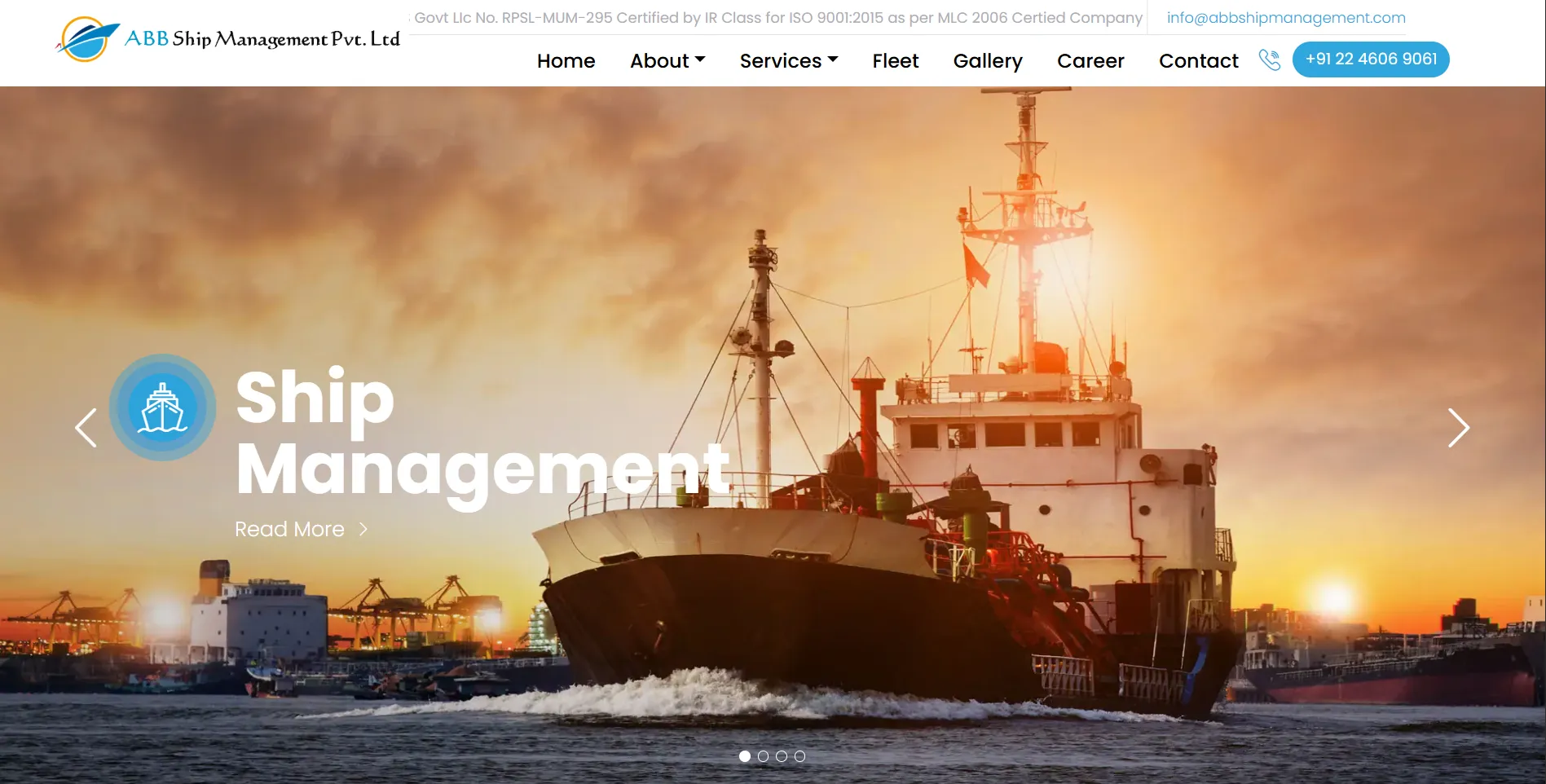The width and height of the screenshot is (1546, 784).
Task: Click the +91 22 4606 9061 call button
Action: 1370,59
